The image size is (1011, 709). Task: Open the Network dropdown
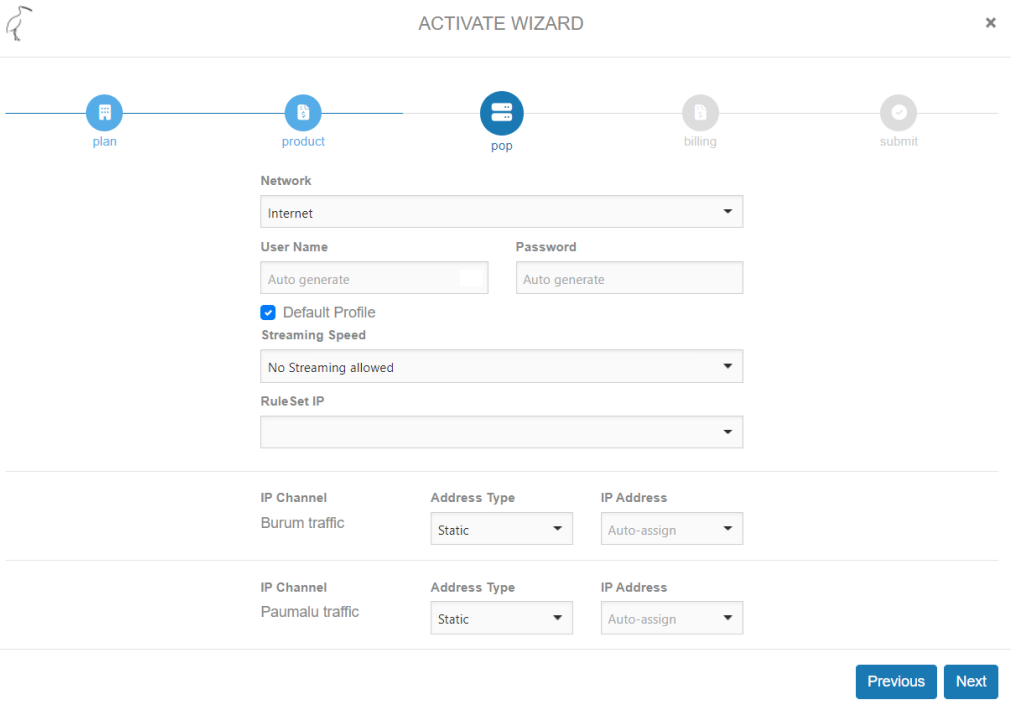point(501,212)
